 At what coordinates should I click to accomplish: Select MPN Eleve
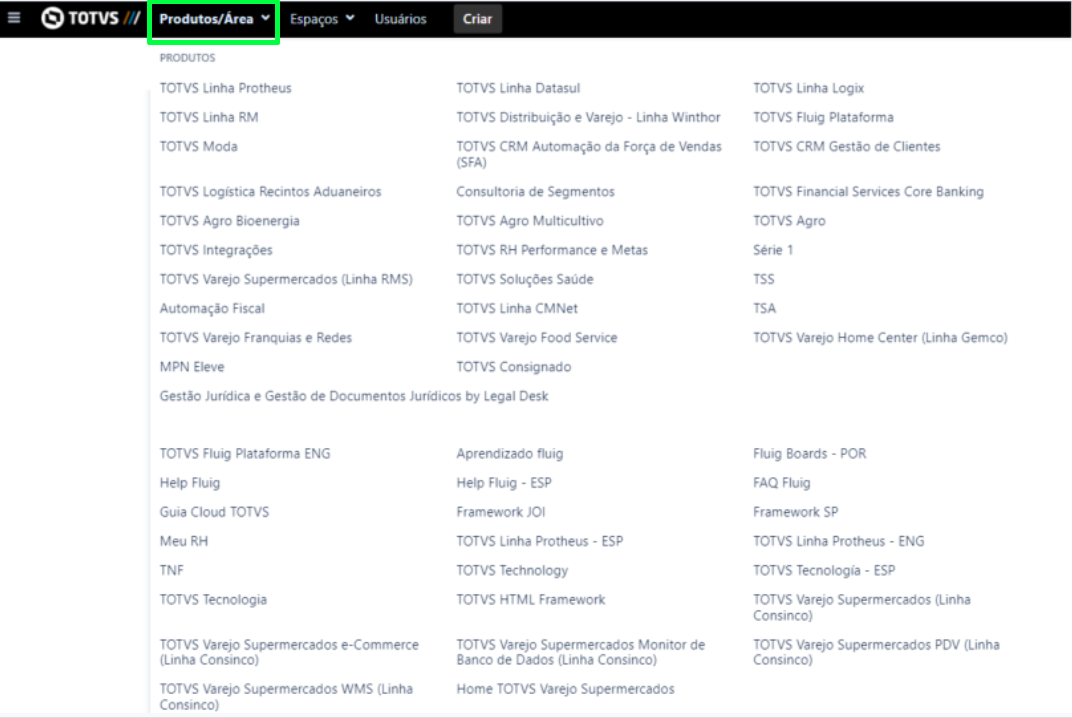click(192, 367)
